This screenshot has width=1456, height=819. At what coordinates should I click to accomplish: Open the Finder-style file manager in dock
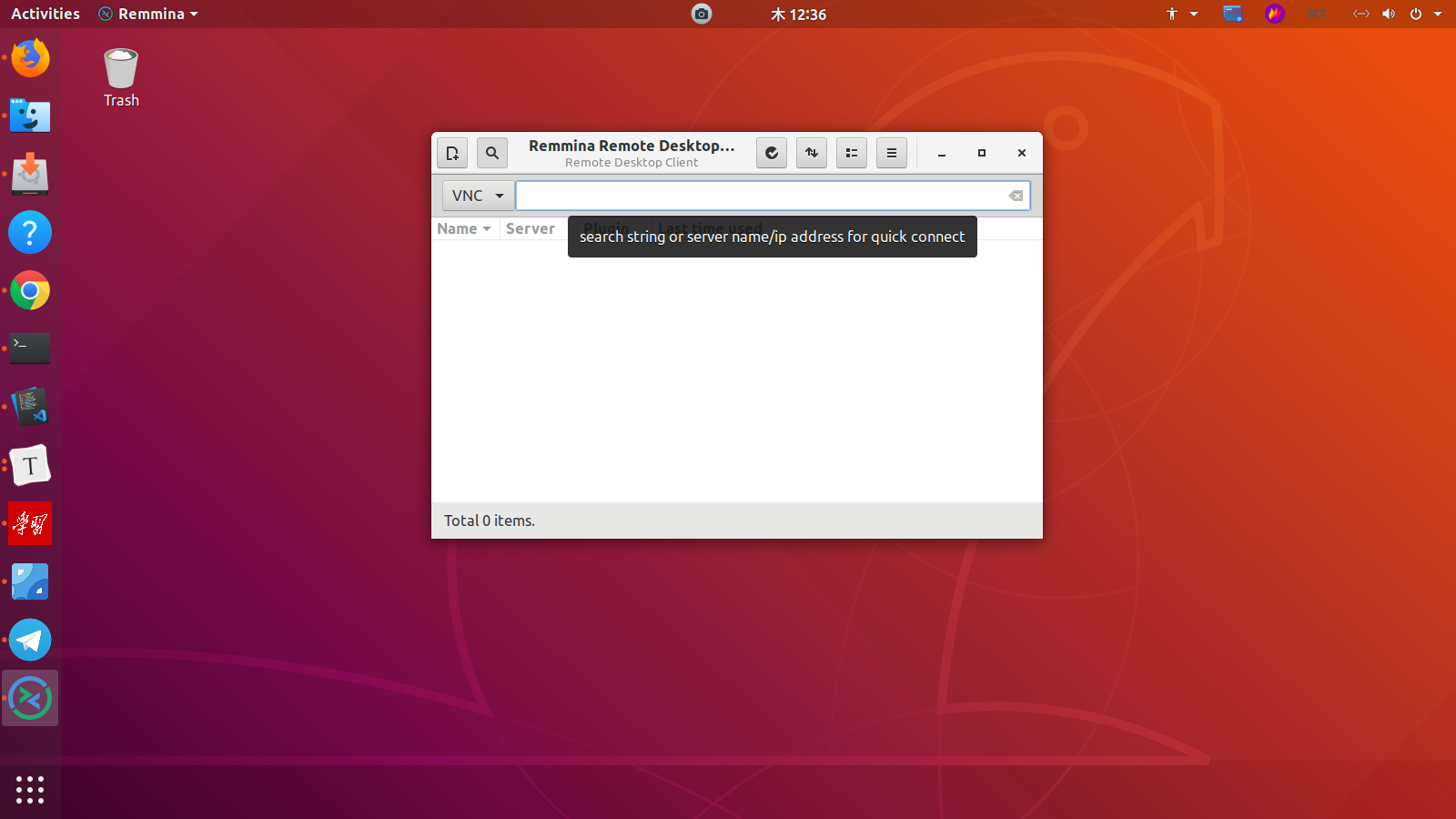pyautogui.click(x=30, y=116)
